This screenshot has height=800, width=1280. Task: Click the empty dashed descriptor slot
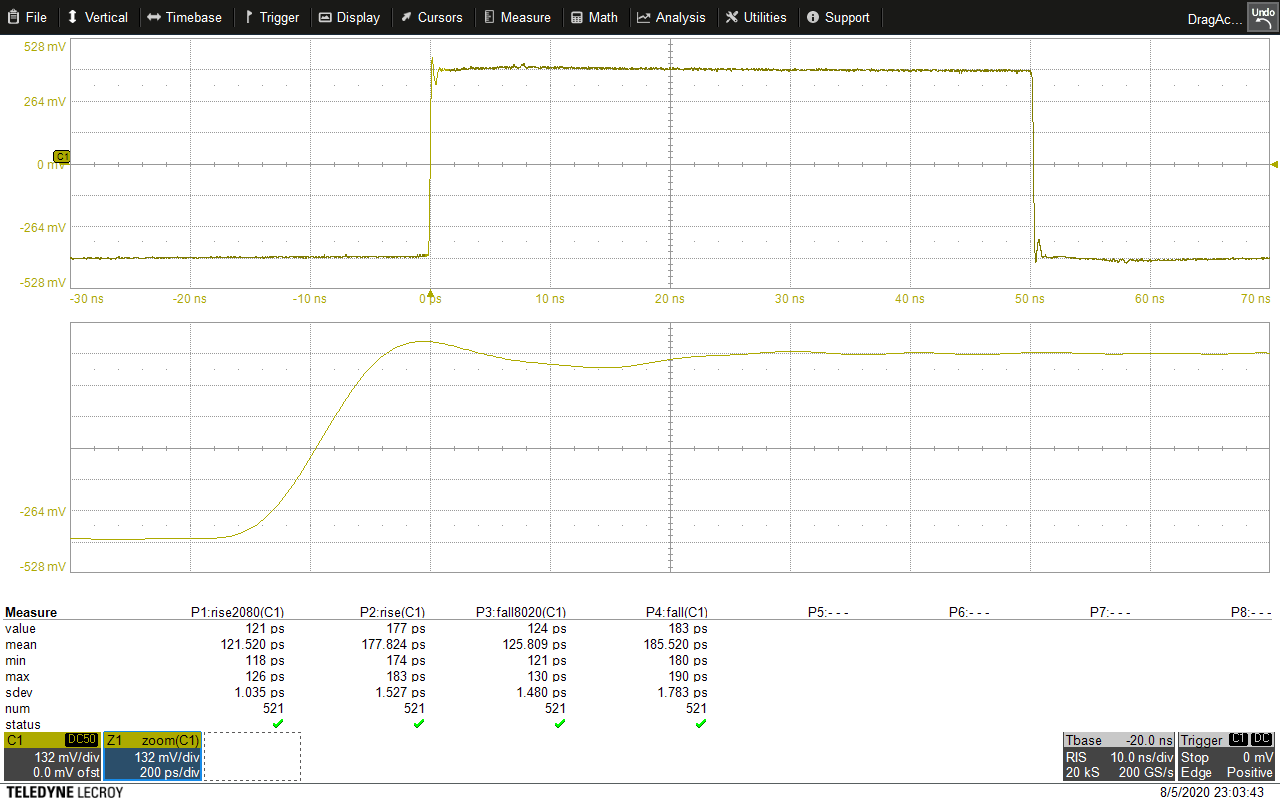coord(252,756)
